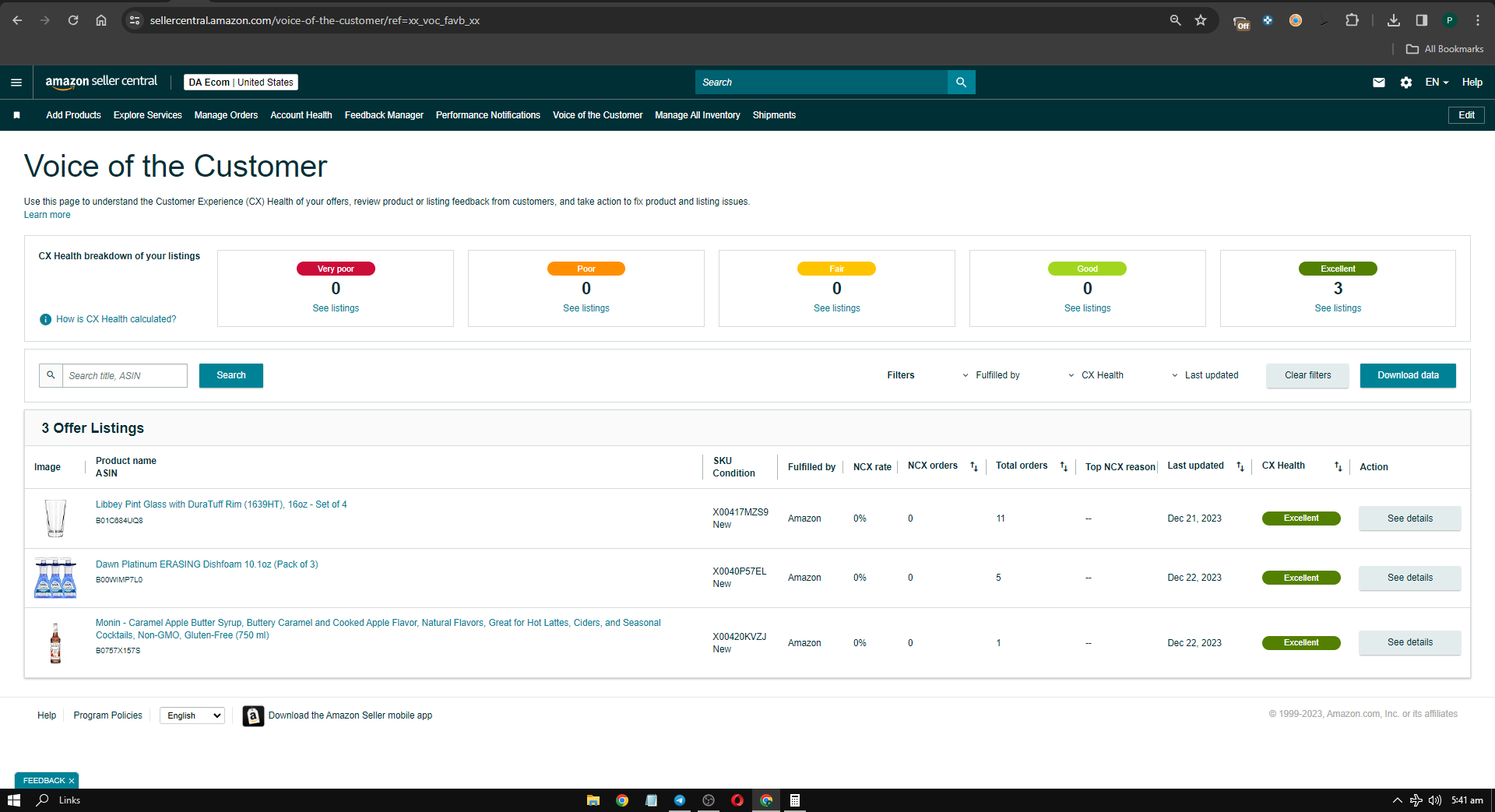
Task: Open the Settings gear icon
Action: 1406,83
